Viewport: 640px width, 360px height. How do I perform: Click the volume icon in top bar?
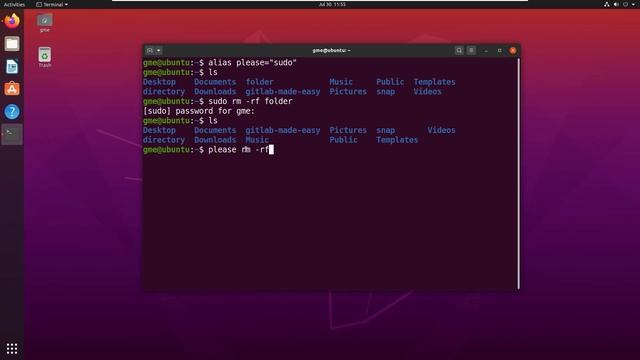point(616,4)
